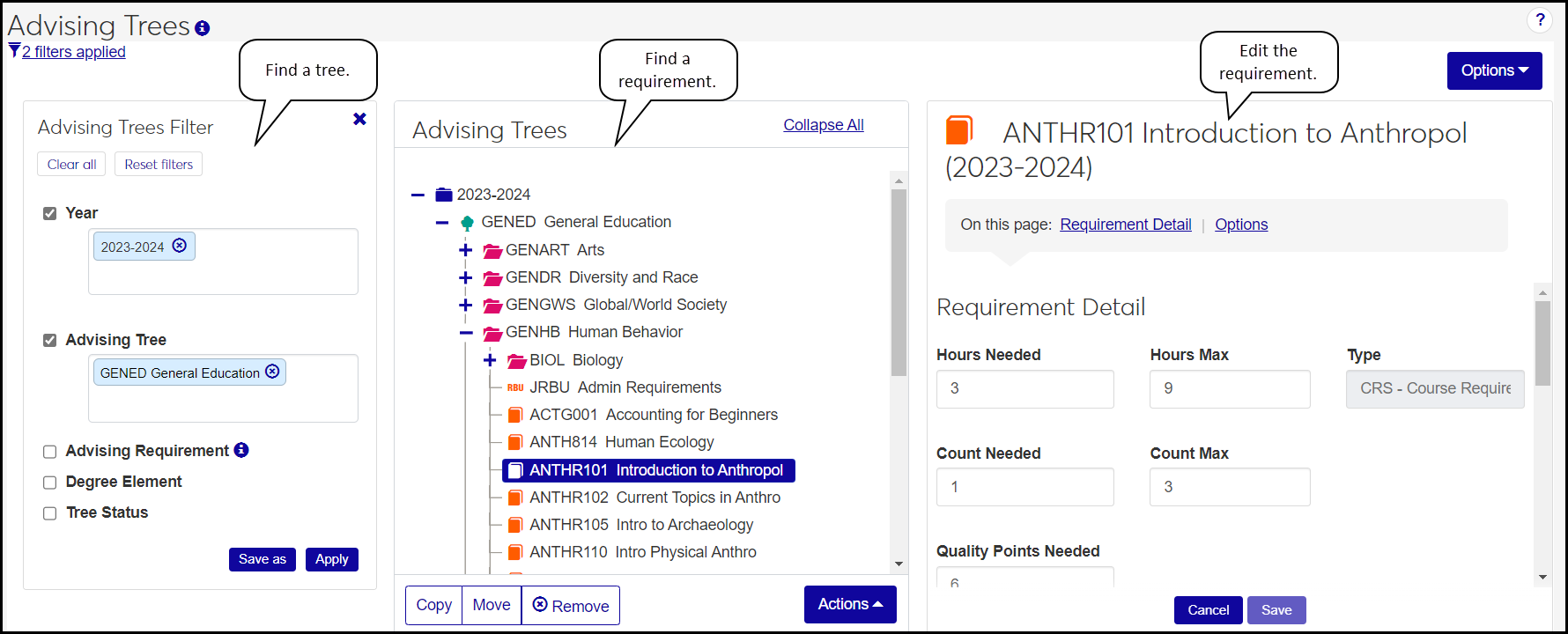
Task: Click the Hours Needed input field
Action: [1024, 388]
